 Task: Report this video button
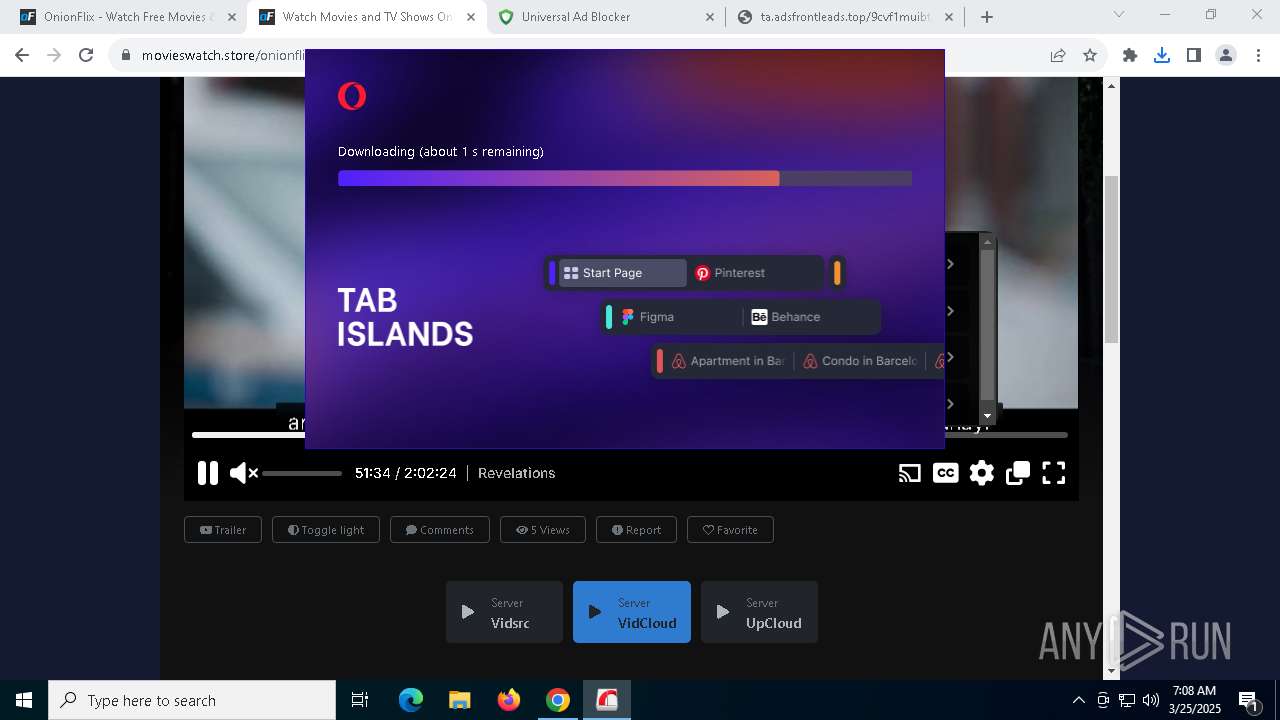[x=636, y=530]
